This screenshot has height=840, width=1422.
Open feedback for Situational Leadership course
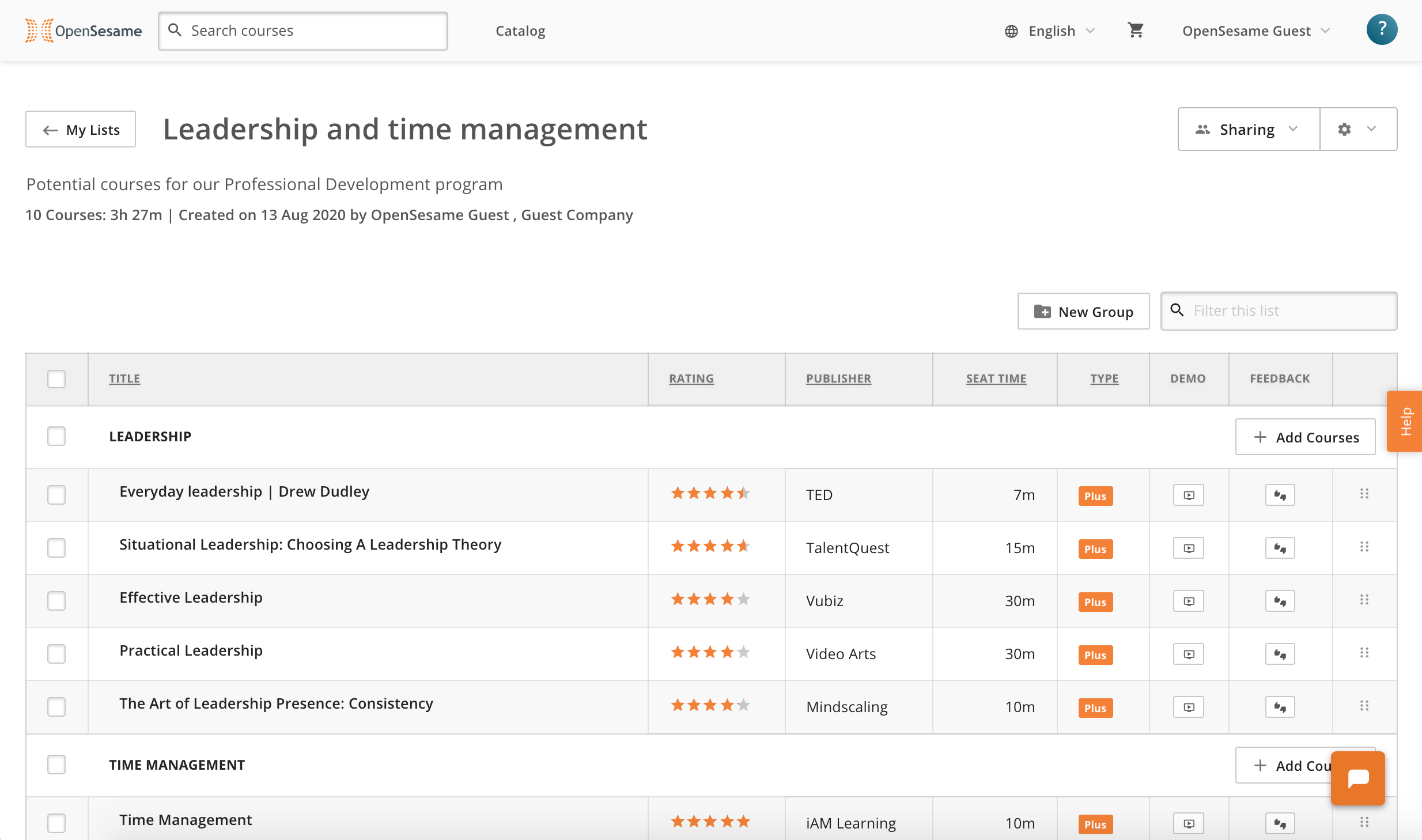pyautogui.click(x=1280, y=548)
